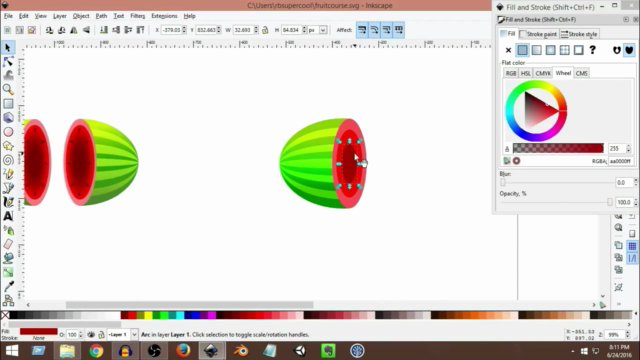Select the Zoom magnifier tool
The image size is (640, 360).
click(8, 89)
